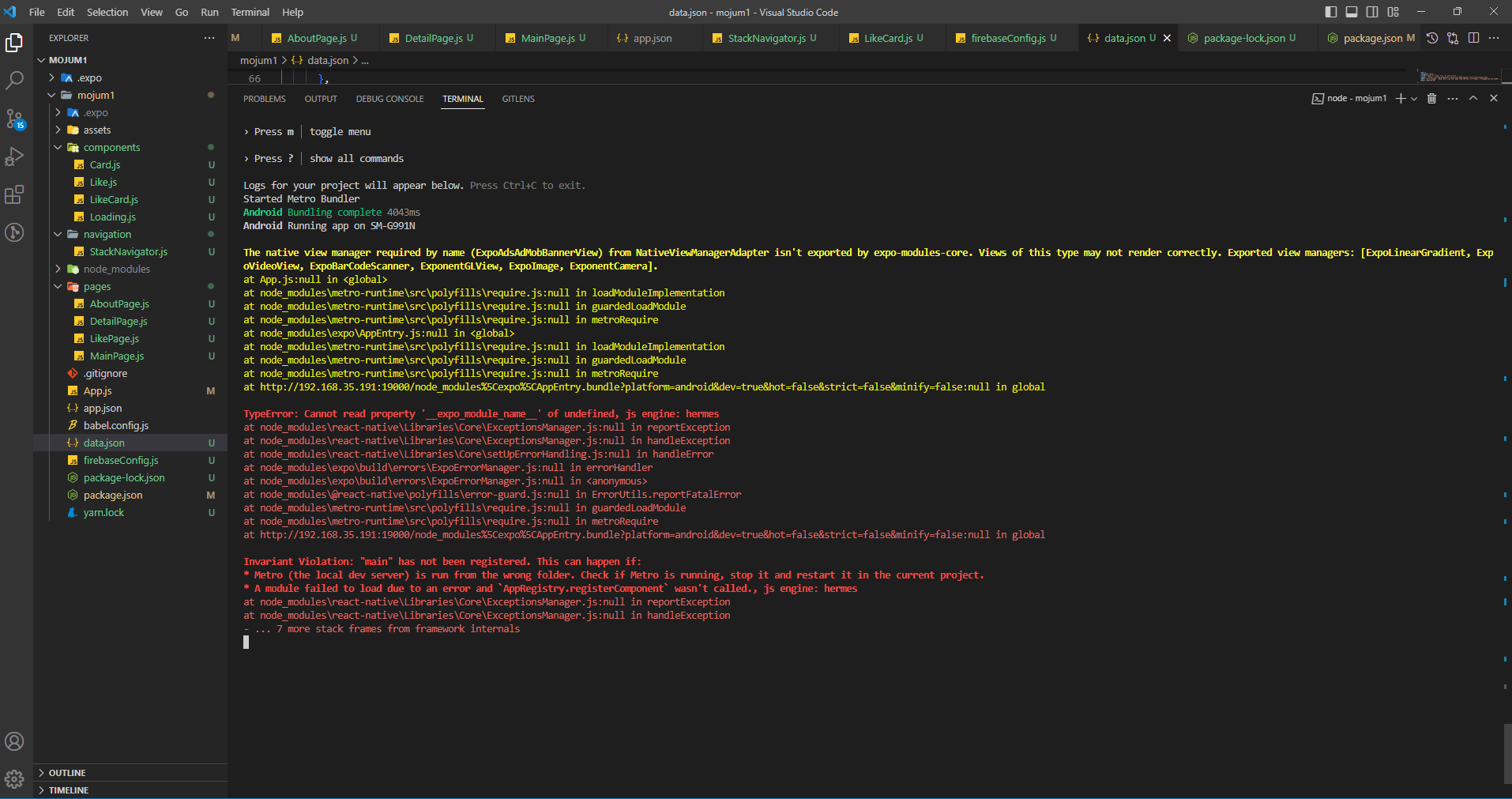Select the node - mojum1 terminal label

(1349, 98)
